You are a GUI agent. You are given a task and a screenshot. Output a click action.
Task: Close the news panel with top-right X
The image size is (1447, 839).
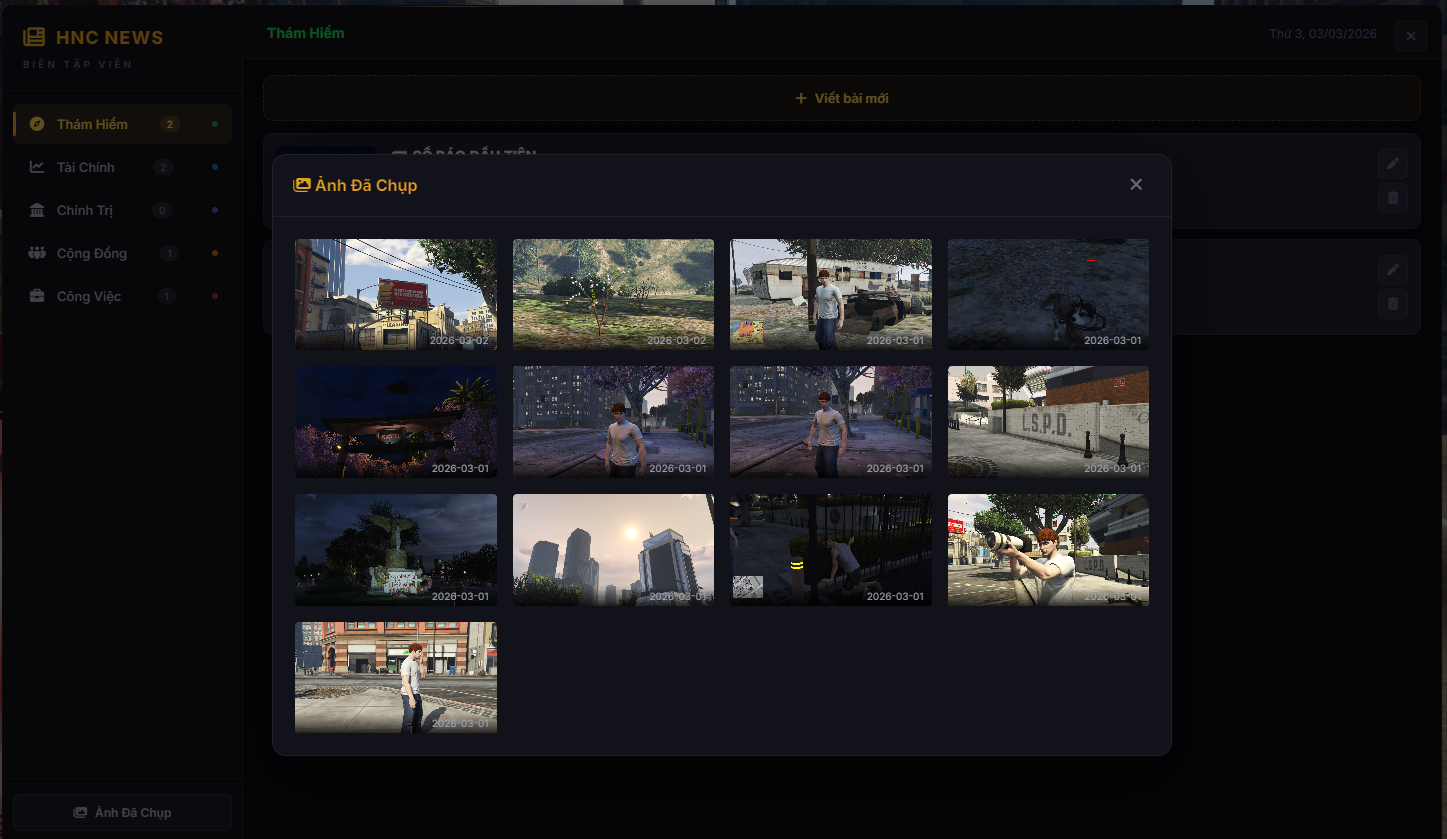(1410, 36)
